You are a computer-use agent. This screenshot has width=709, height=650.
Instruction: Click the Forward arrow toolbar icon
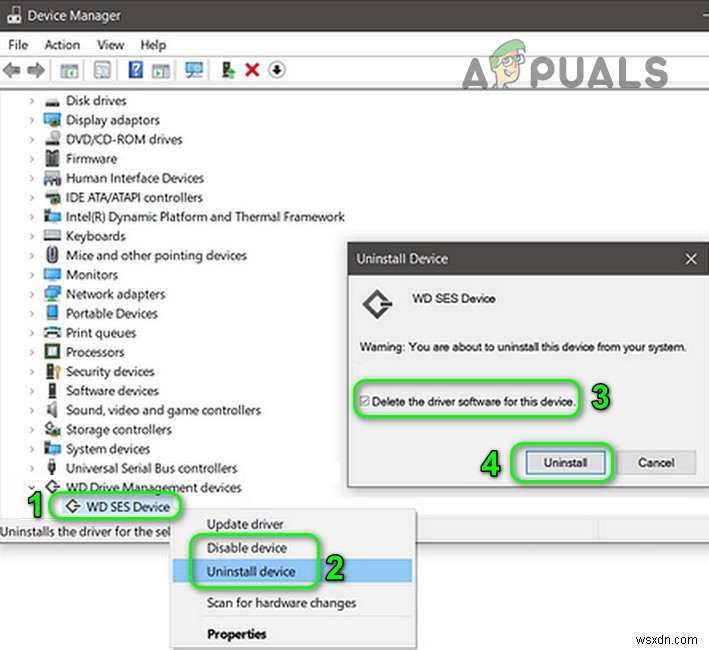pyautogui.click(x=36, y=70)
